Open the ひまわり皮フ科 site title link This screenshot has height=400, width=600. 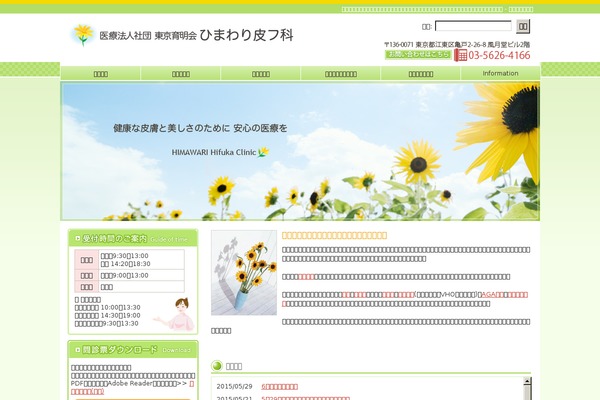coord(246,35)
